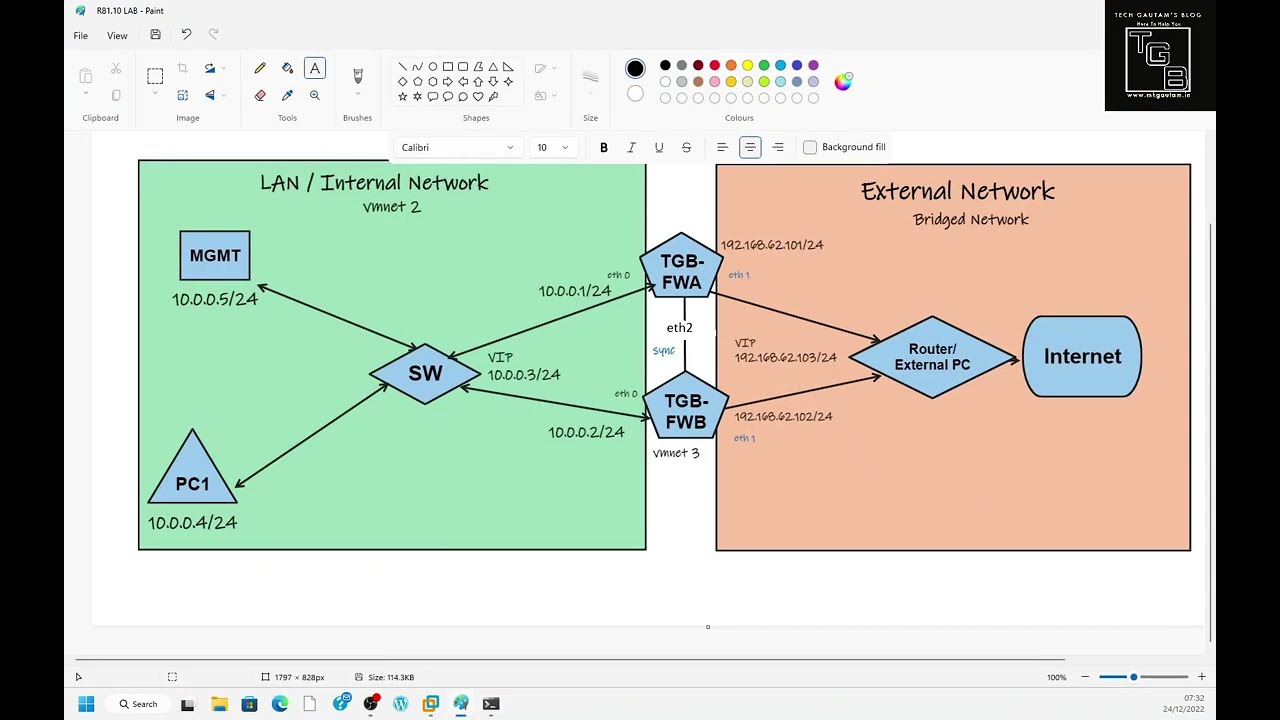Open the Windows Start menu

pos(86,704)
